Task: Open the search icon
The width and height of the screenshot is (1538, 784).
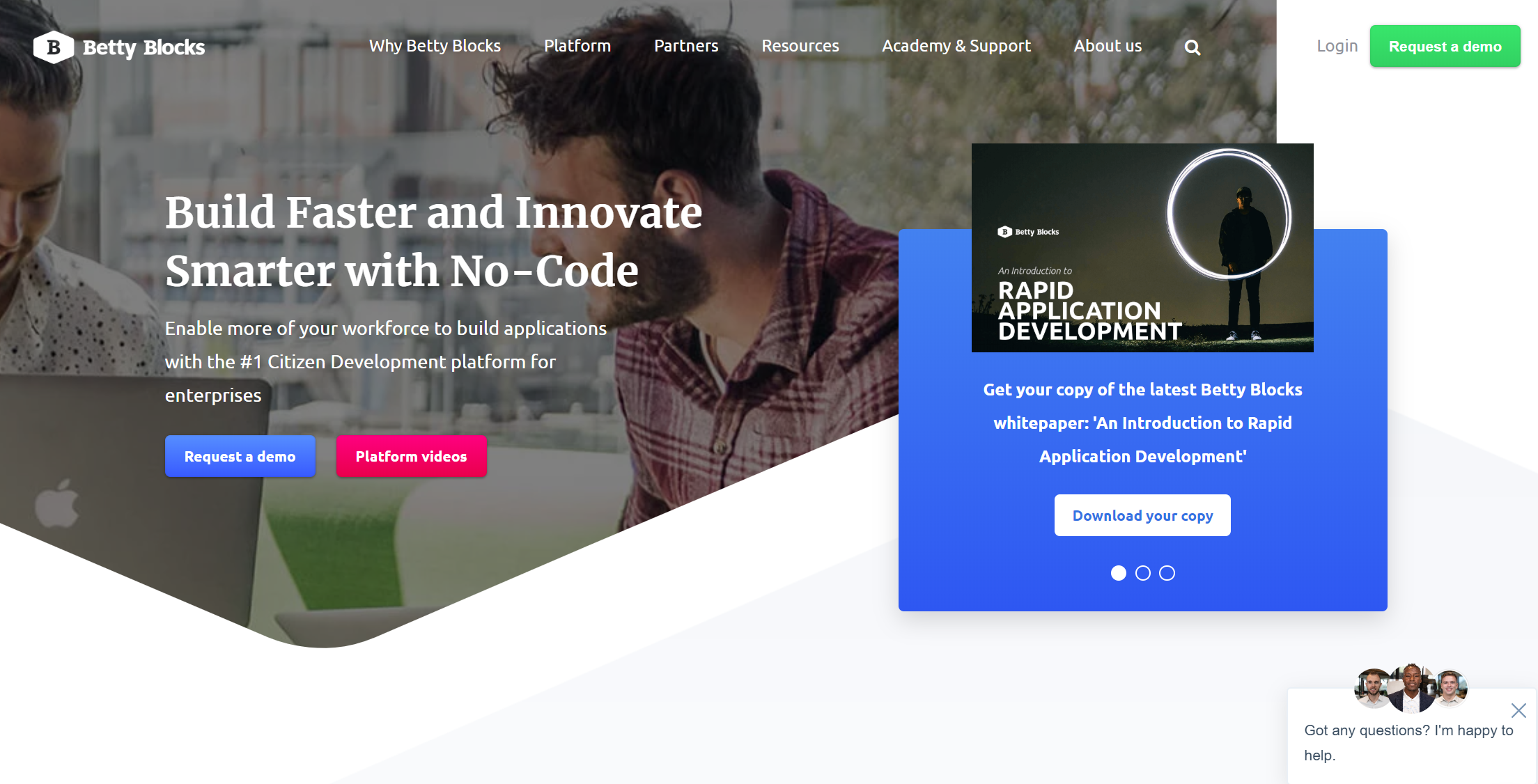Action: coord(1191,46)
